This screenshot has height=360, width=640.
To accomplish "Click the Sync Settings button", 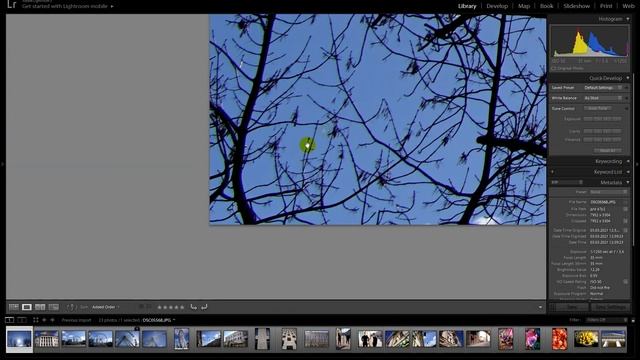I will pos(611,307).
